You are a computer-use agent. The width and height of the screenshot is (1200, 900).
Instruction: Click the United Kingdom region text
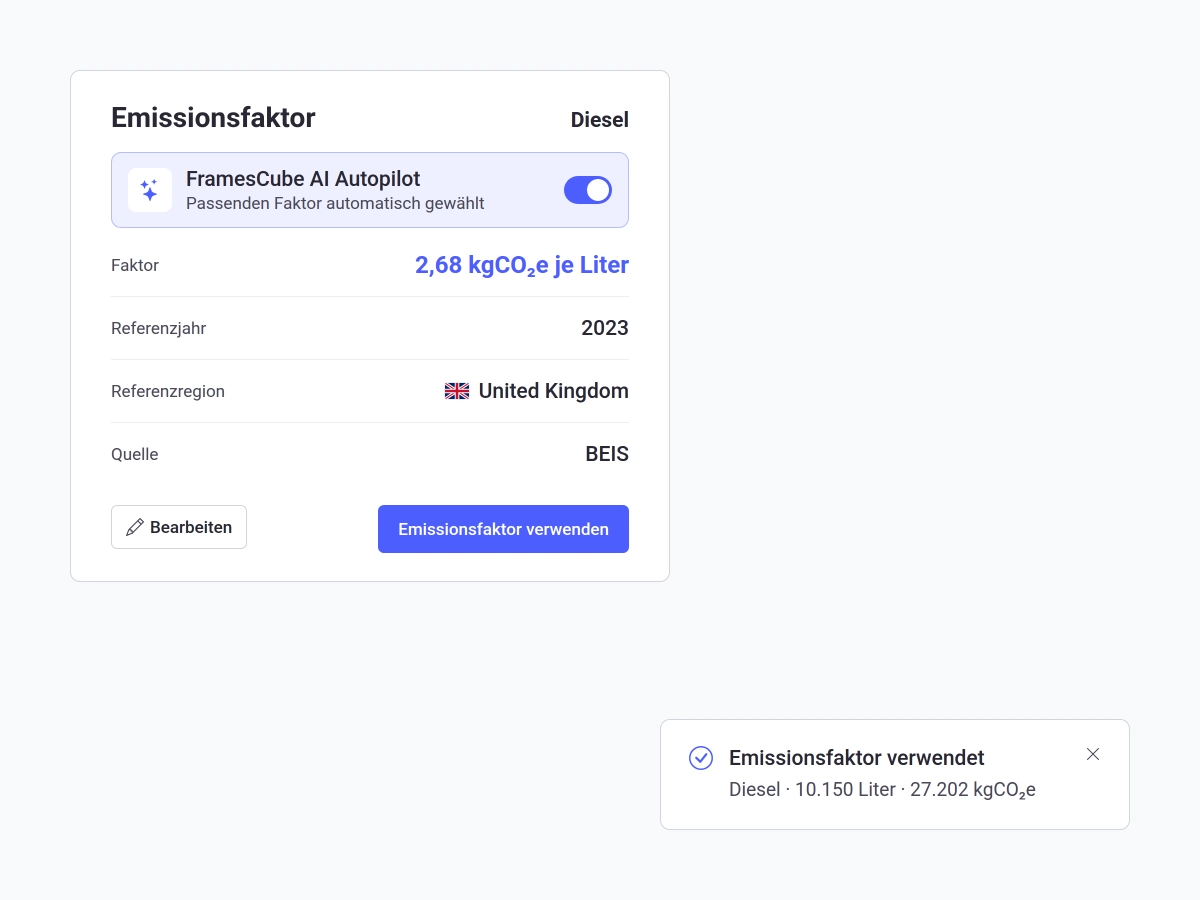pos(554,391)
